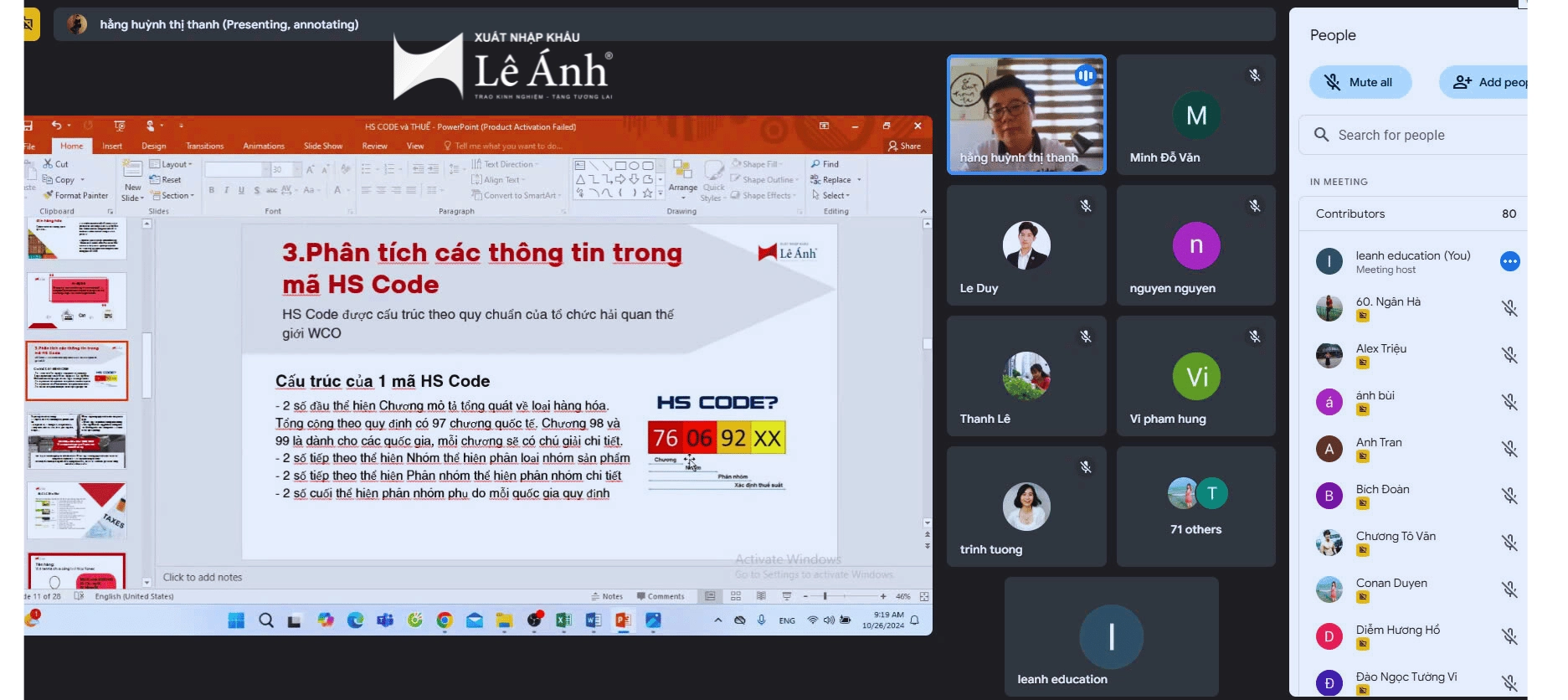Open the Animations ribbon tab

tap(264, 146)
